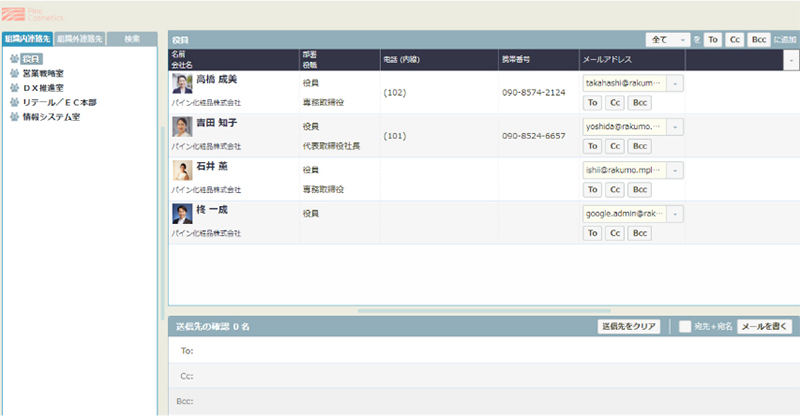Click the 送信先をクリア button
The height and width of the screenshot is (416, 800).
point(629,326)
